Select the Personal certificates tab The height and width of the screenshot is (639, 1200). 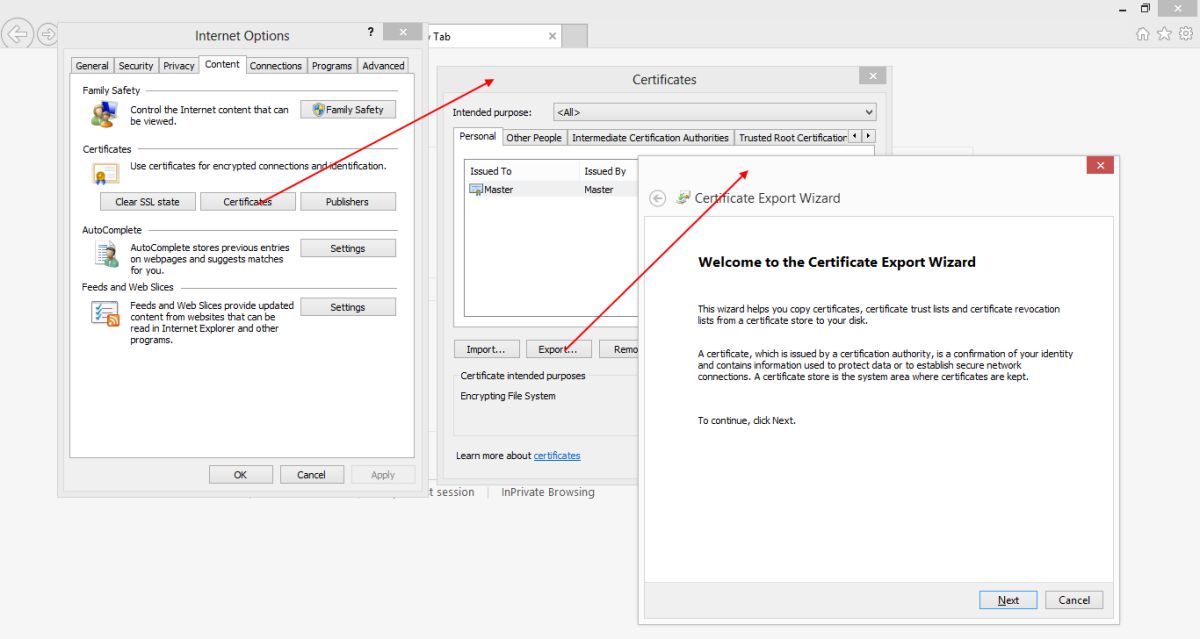478,136
